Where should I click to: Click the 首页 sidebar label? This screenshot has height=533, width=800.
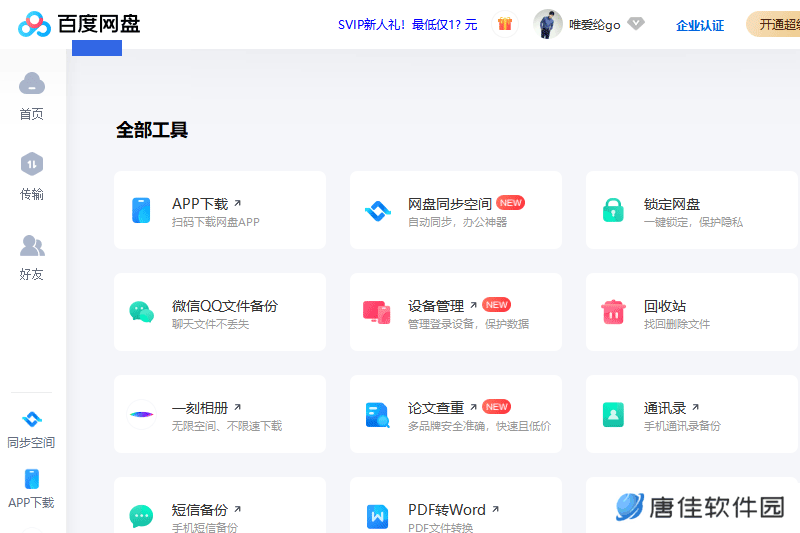[x=32, y=114]
